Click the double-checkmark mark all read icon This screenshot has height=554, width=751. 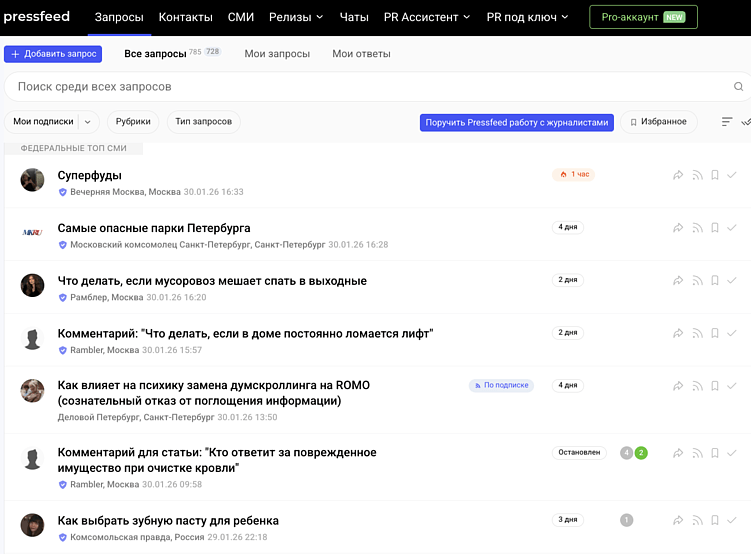746,122
